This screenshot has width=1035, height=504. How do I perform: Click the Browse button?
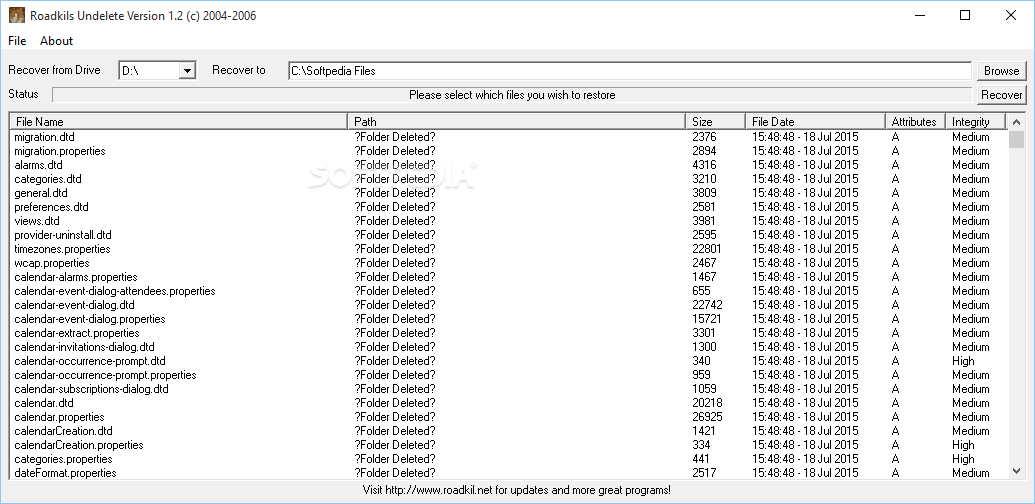point(1001,71)
